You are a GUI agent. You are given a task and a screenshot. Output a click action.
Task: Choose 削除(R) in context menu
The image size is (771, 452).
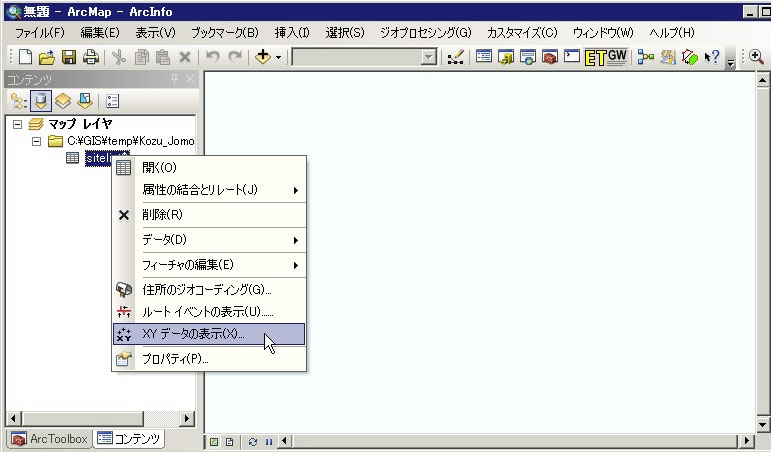[209, 215]
